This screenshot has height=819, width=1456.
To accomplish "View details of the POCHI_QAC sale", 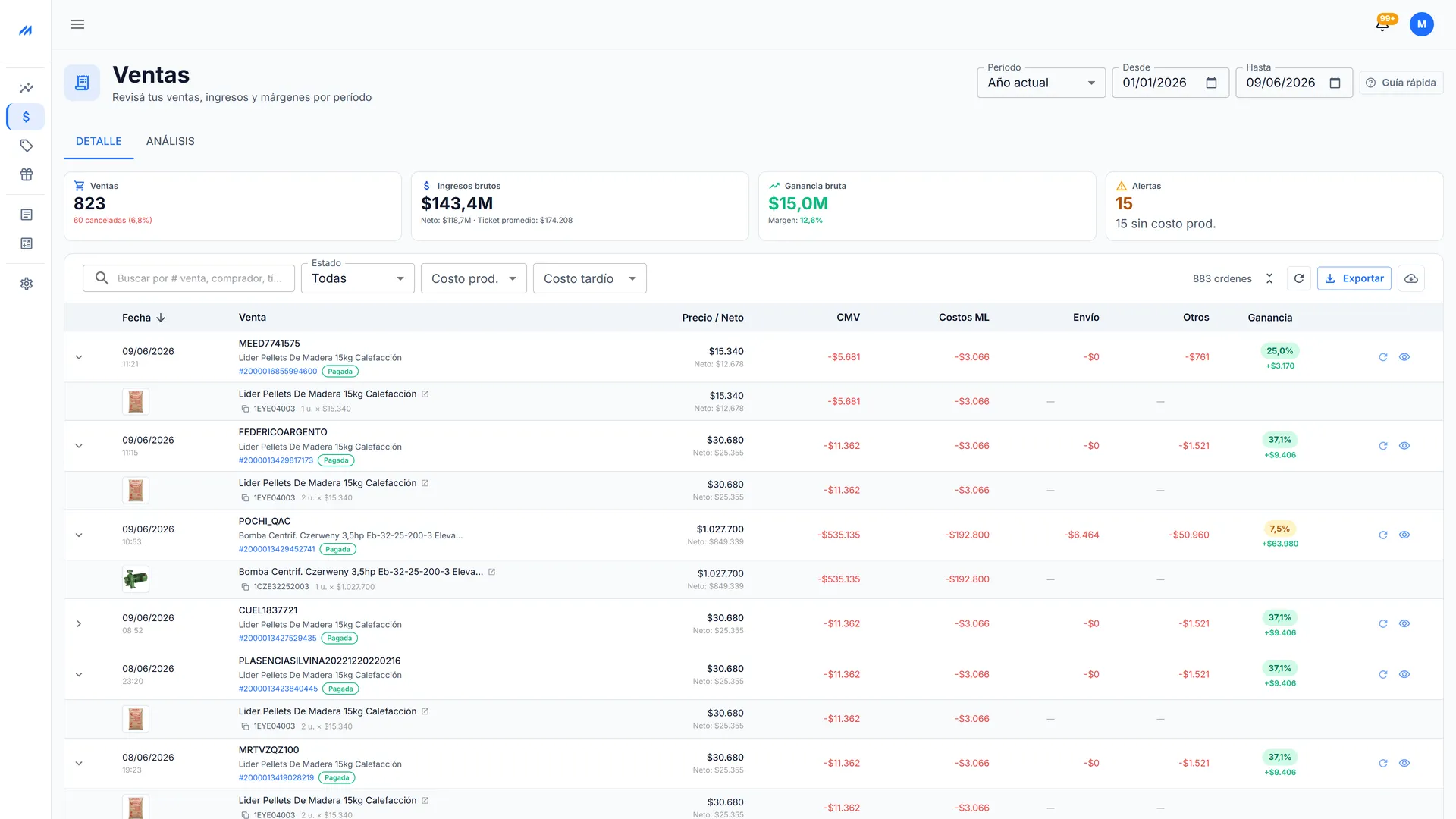I will click(1404, 535).
